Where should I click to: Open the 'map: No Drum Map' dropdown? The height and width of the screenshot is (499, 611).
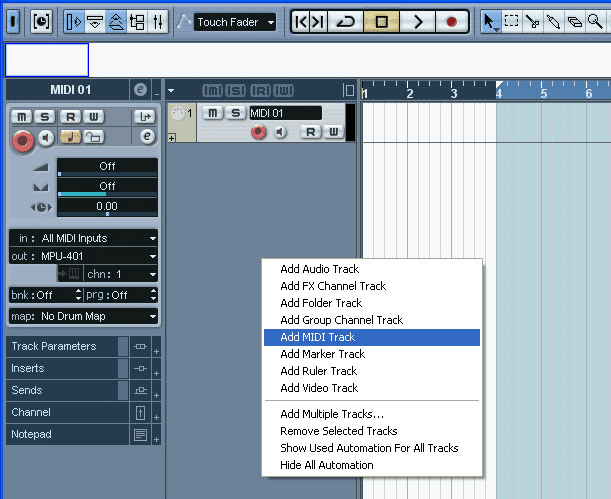tap(83, 316)
